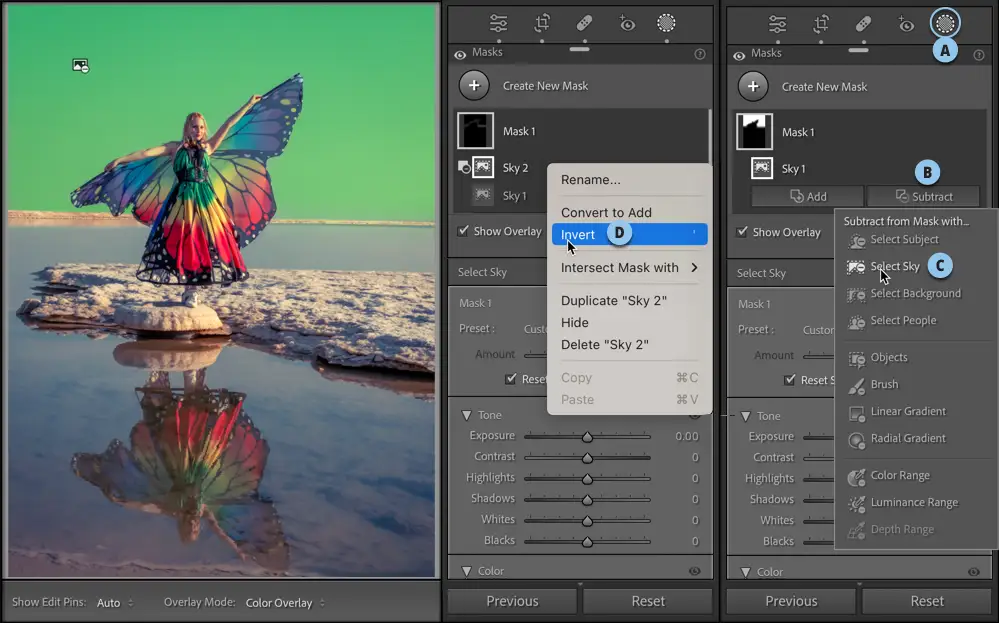
Task: Open Masks help icon in right panel
Action: pyautogui.click(x=979, y=55)
